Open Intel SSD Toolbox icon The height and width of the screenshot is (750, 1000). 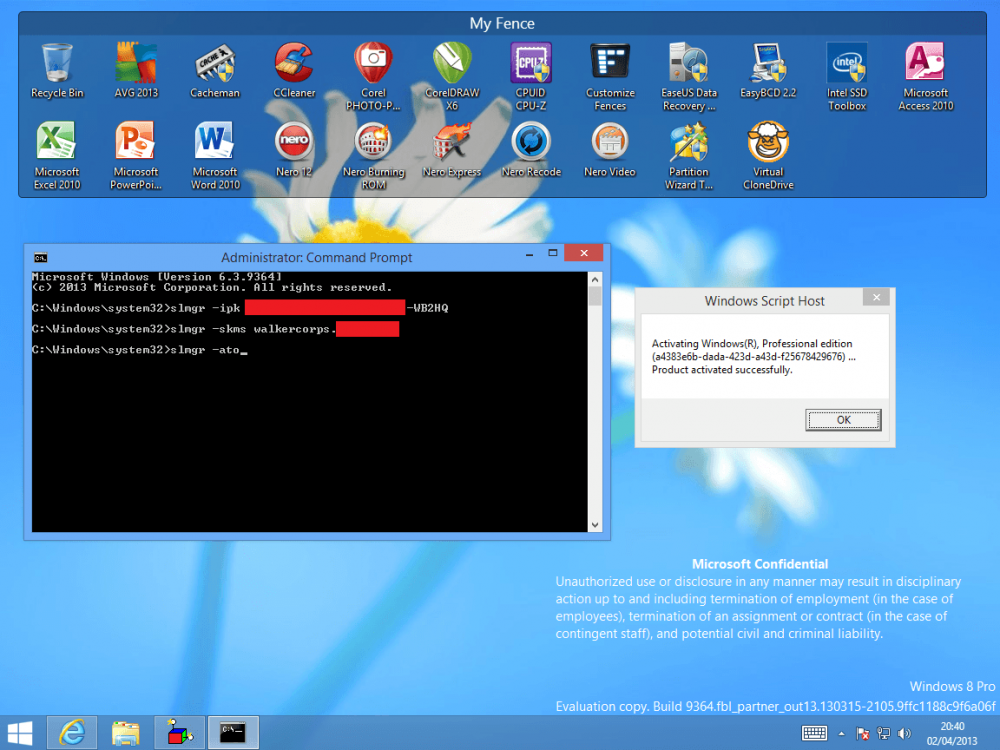tap(847, 77)
